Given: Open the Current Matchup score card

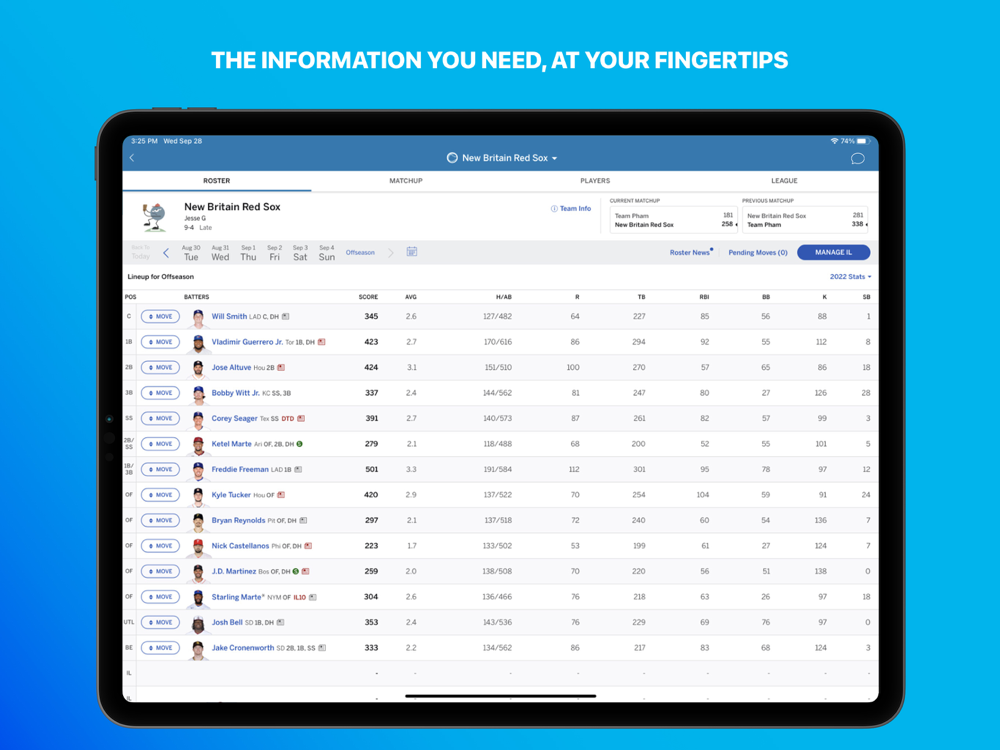Looking at the screenshot, I should (673, 220).
